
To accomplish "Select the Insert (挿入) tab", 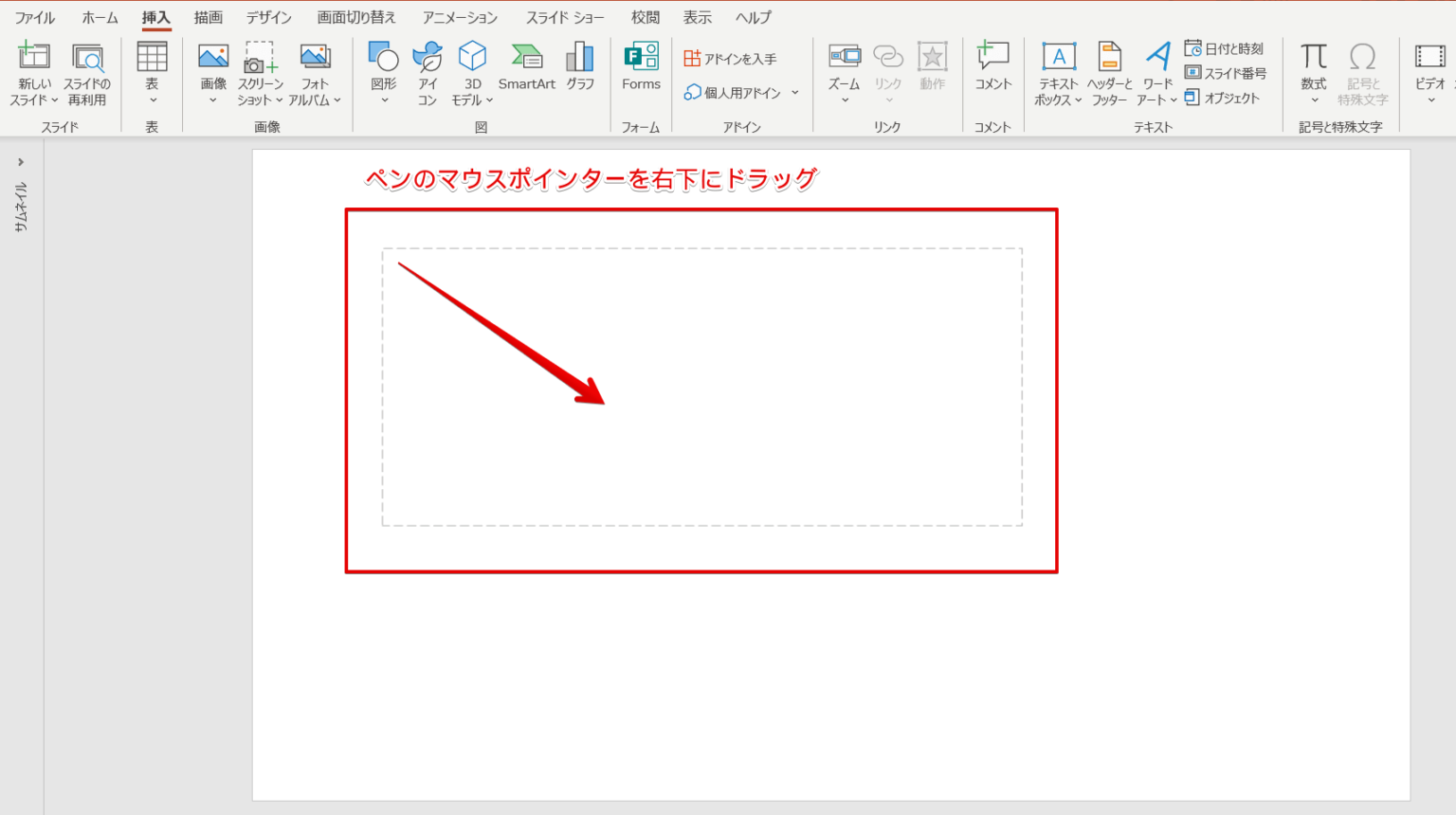I will point(155,17).
